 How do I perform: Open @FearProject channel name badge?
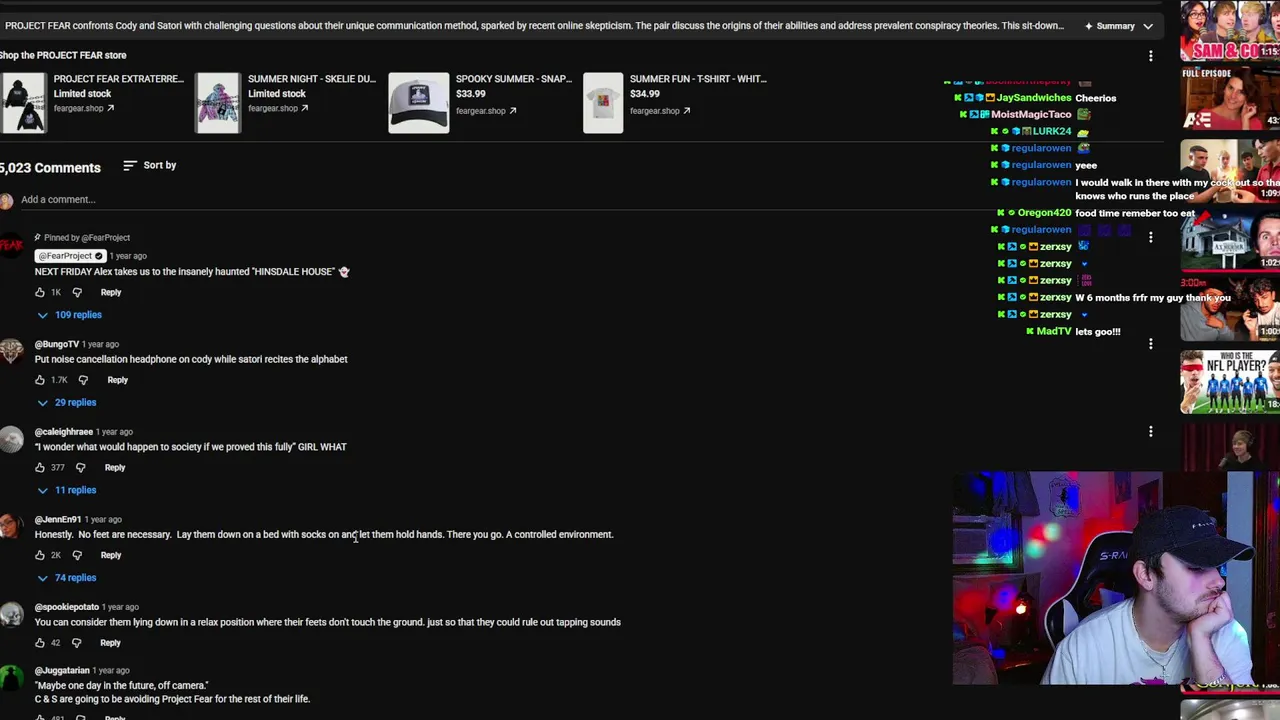coord(69,256)
